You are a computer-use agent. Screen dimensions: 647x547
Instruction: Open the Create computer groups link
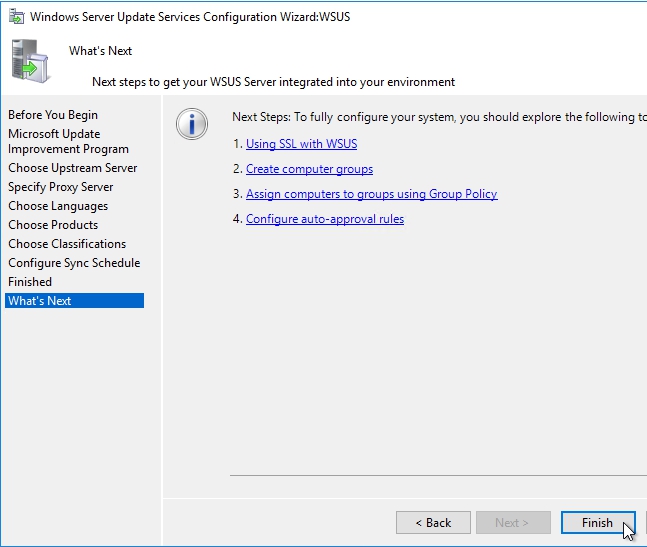click(x=309, y=169)
